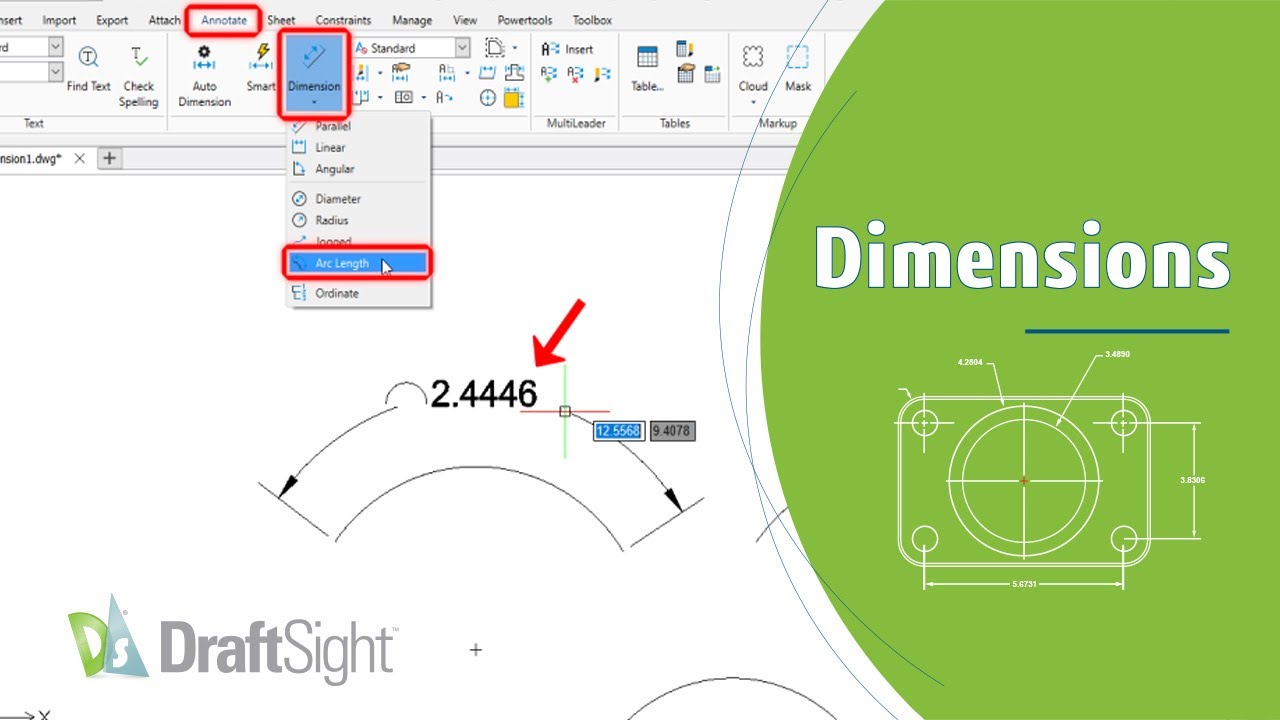Viewport: 1280px width, 720px height.
Task: Open the Annotate ribbon tab
Action: (223, 20)
